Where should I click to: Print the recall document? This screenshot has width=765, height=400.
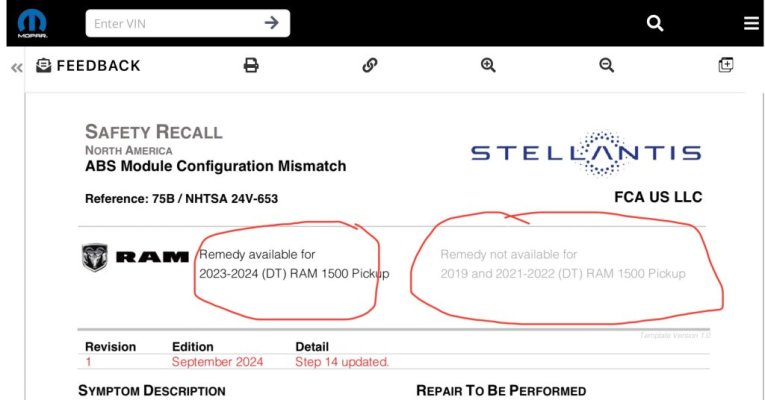click(251, 65)
